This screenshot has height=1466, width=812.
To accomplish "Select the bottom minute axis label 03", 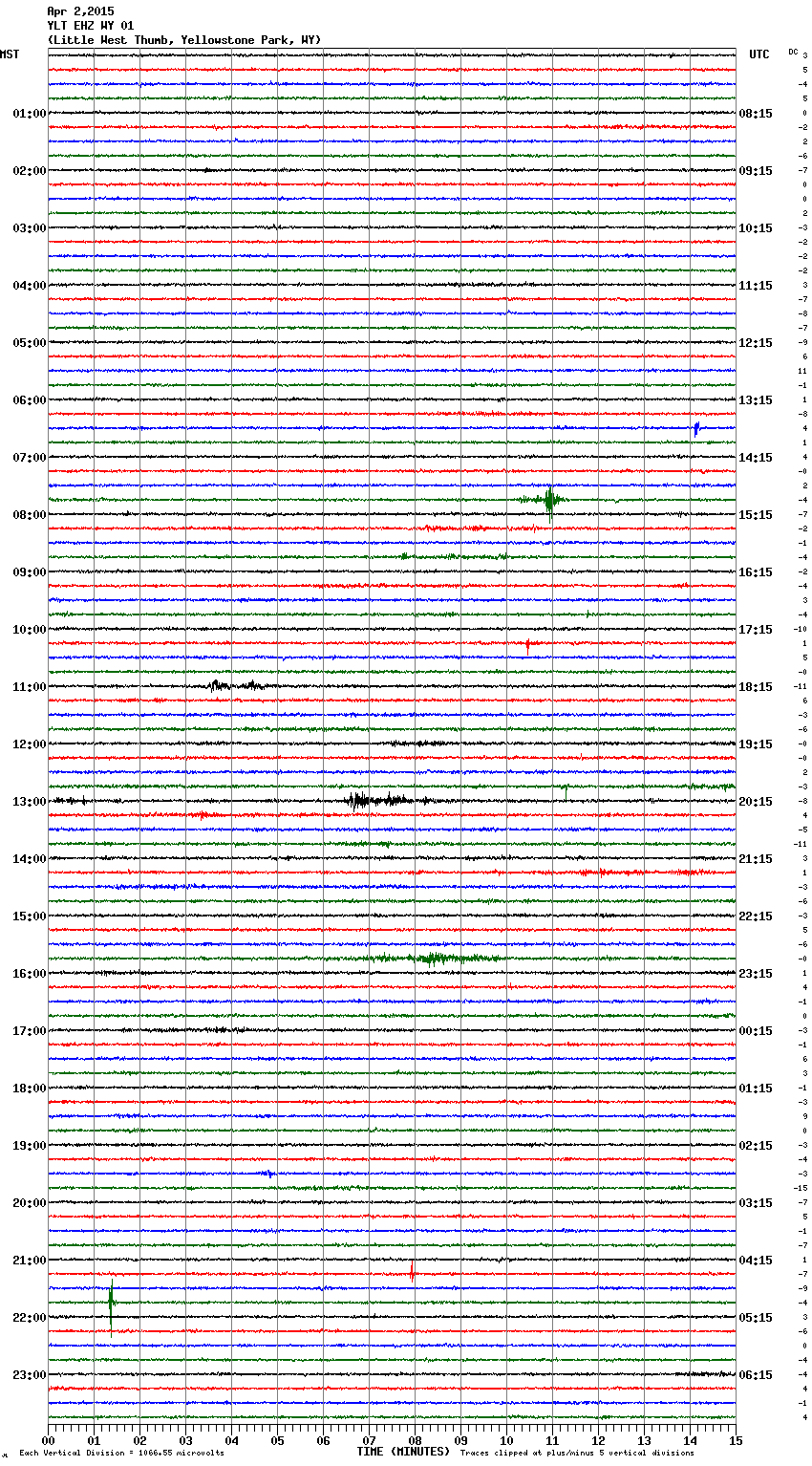I will pyautogui.click(x=186, y=1441).
